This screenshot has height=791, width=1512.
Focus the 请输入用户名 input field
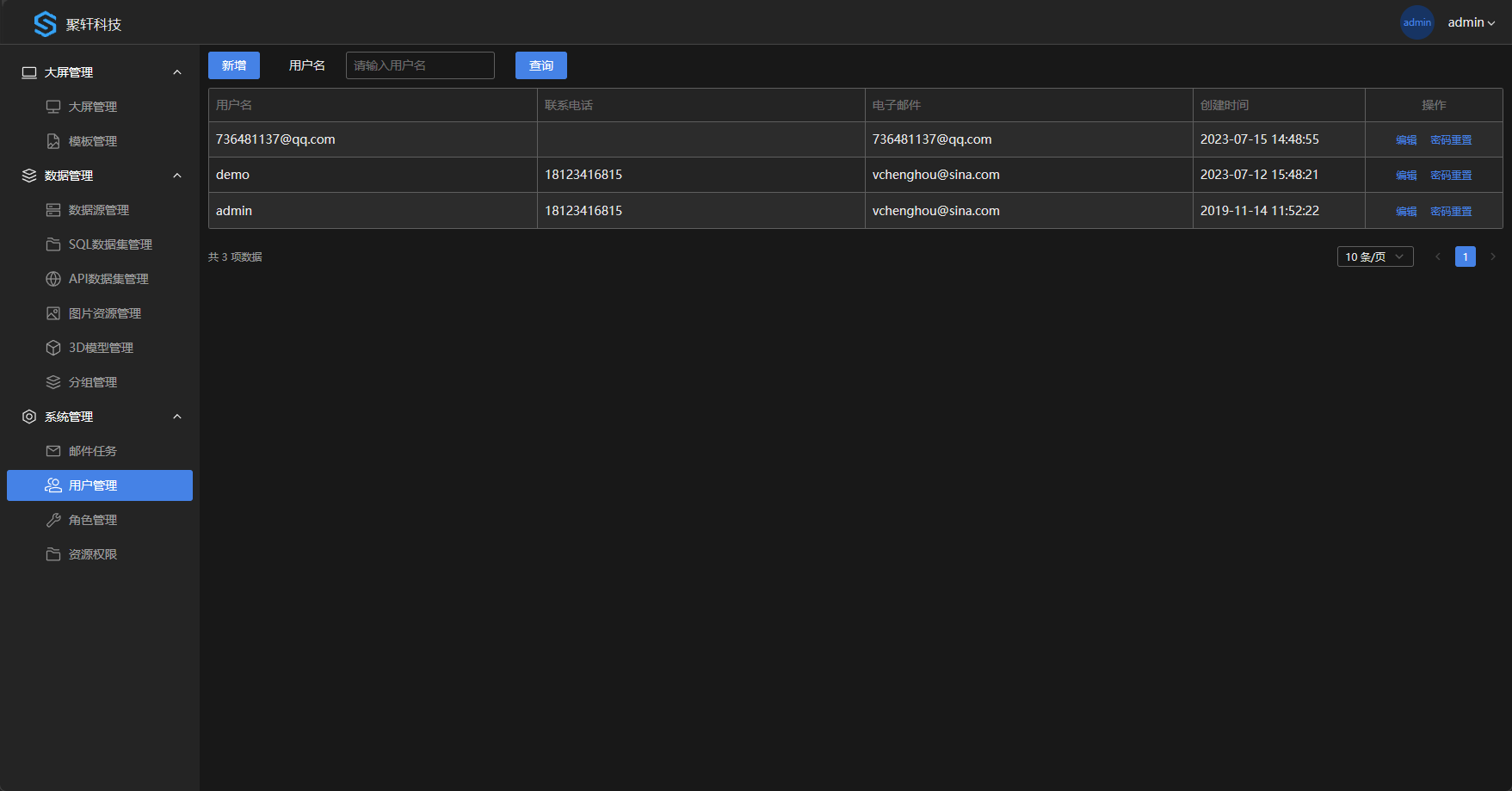click(x=420, y=65)
